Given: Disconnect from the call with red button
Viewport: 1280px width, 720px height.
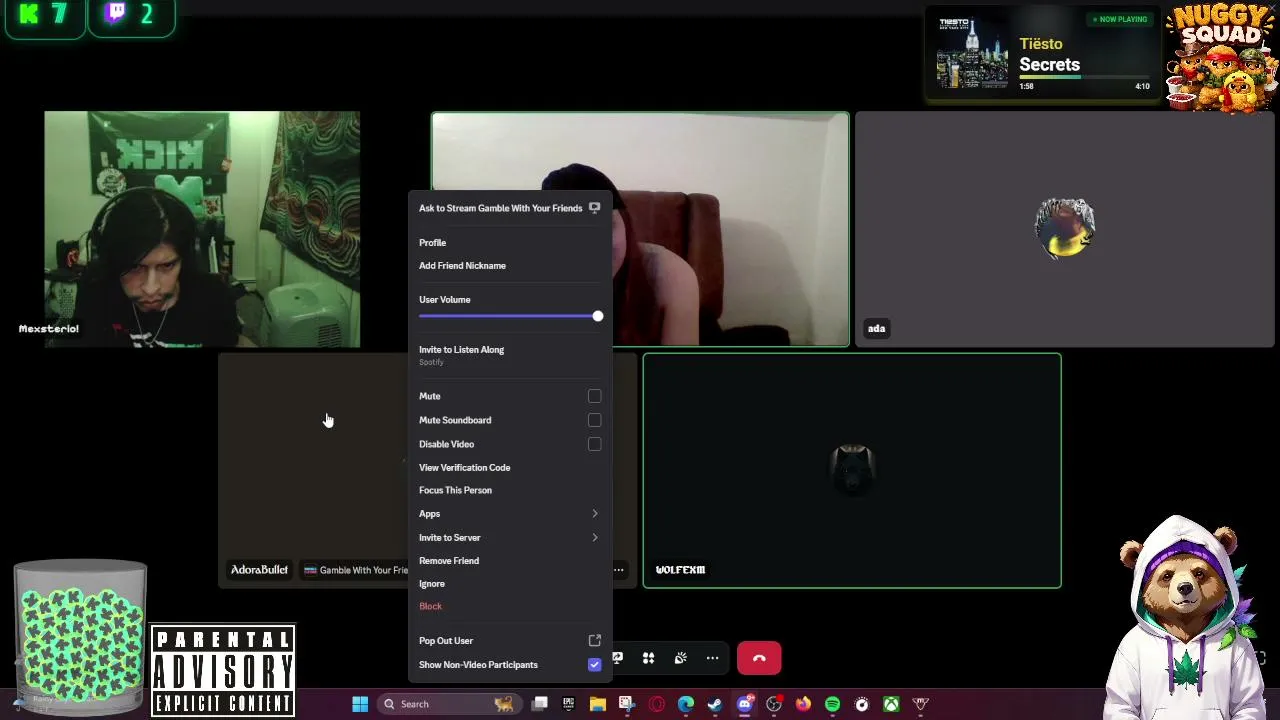Looking at the screenshot, I should click(759, 658).
